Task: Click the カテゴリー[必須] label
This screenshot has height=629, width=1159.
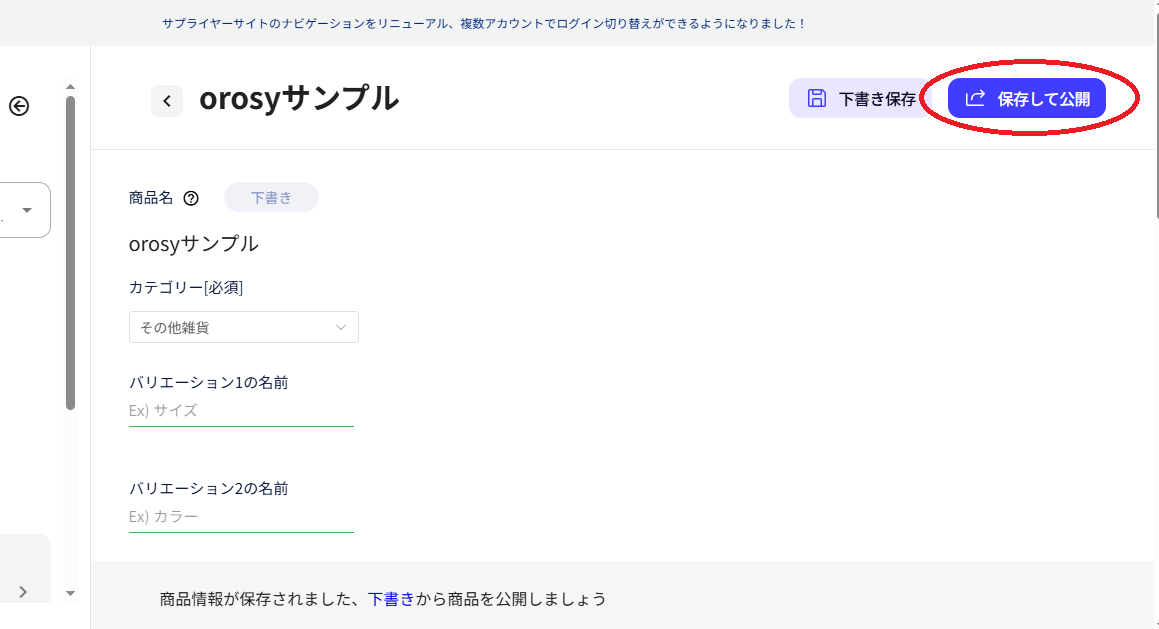Action: click(x=186, y=288)
